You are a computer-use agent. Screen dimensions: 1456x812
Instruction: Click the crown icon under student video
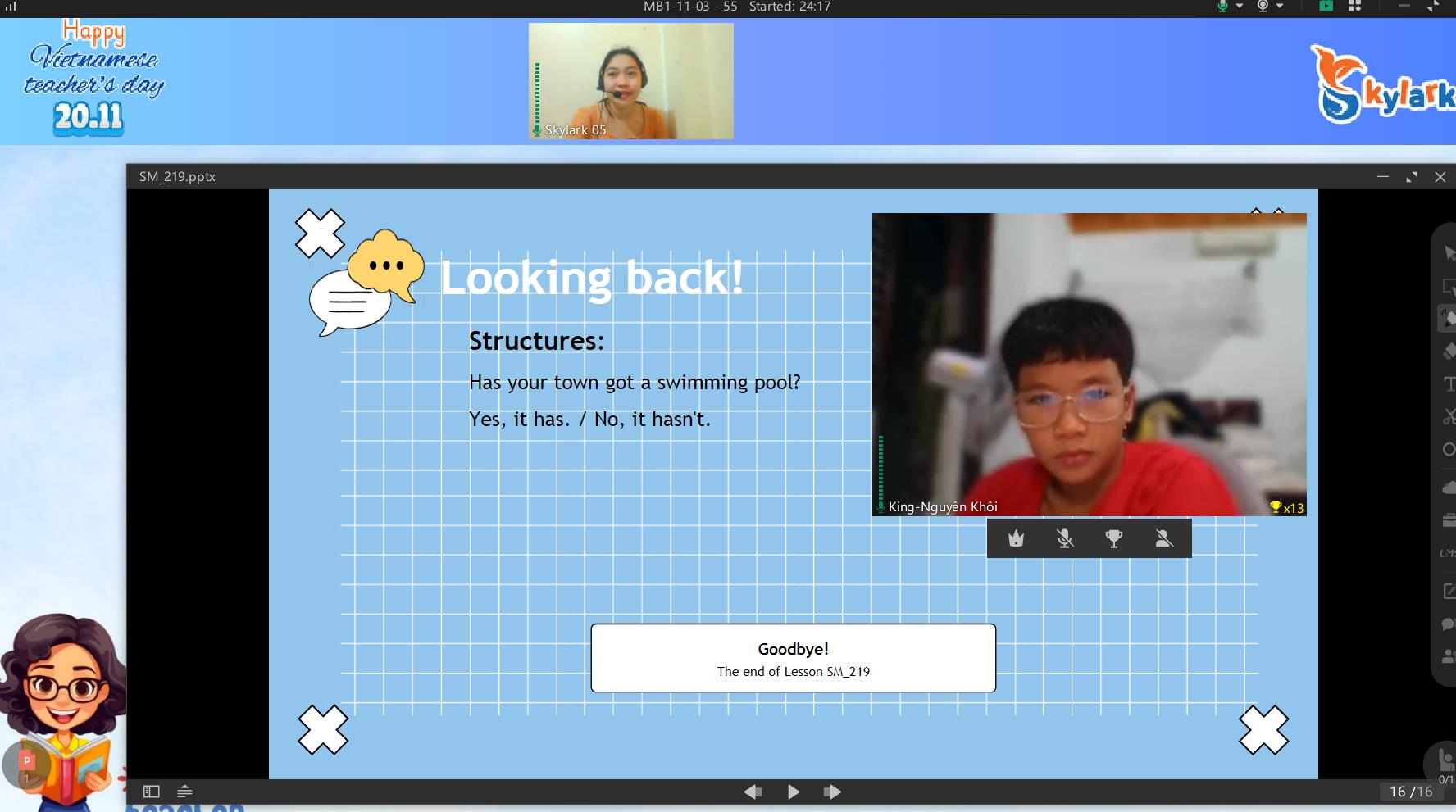point(1016,538)
